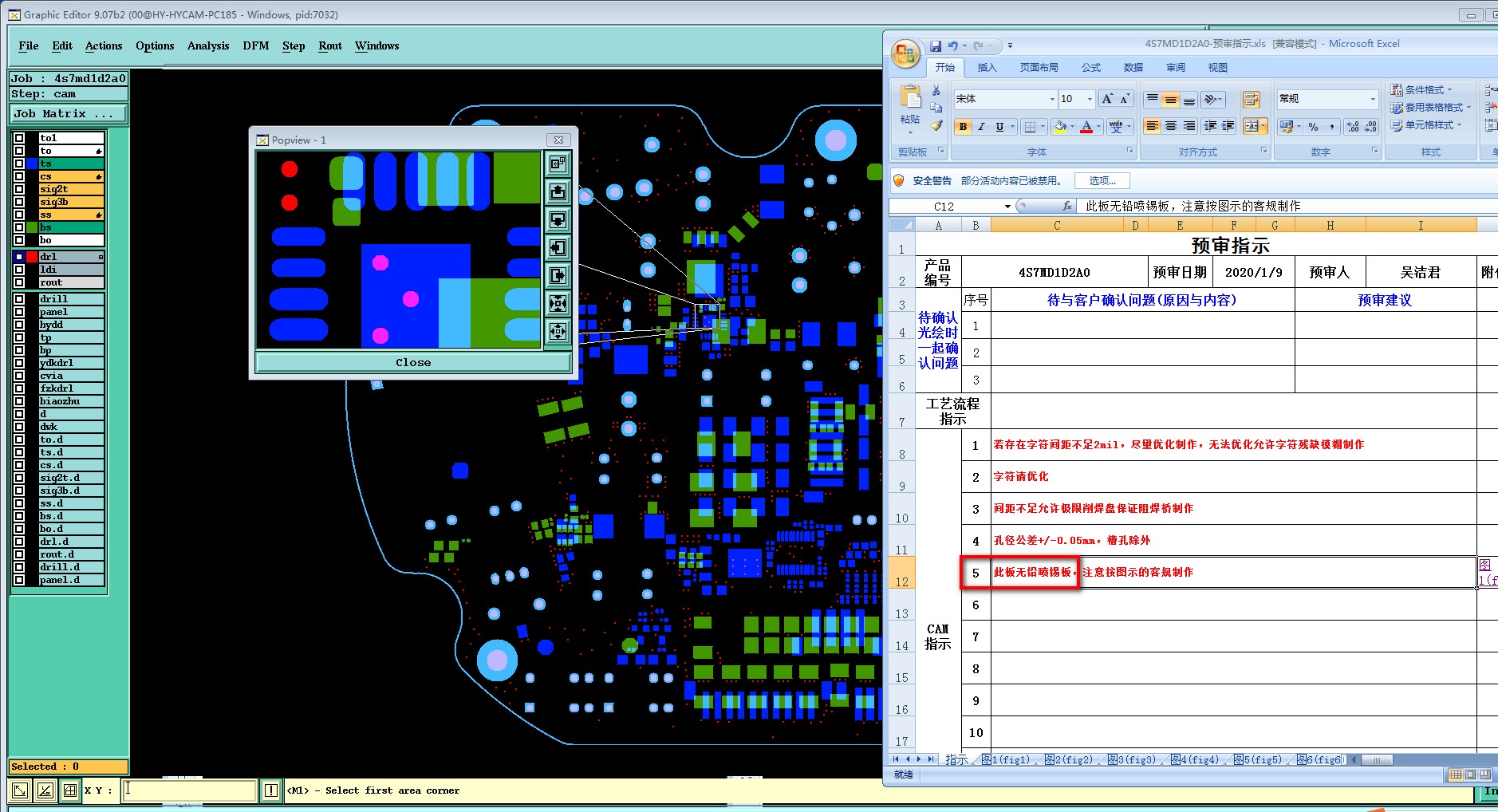Toggle the checkbox for layer ydkdrl

[19, 363]
